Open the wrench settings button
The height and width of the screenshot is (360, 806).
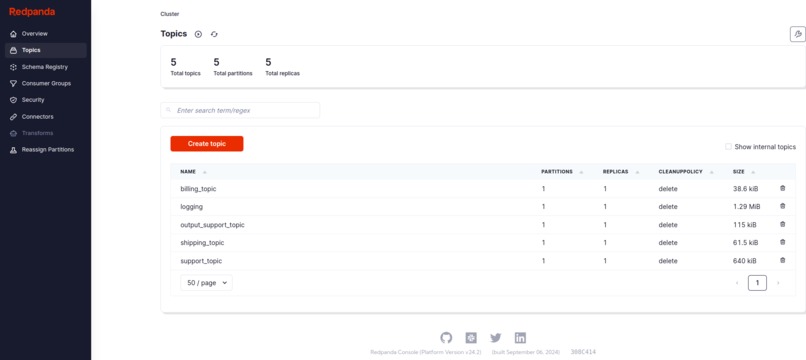[x=797, y=34]
